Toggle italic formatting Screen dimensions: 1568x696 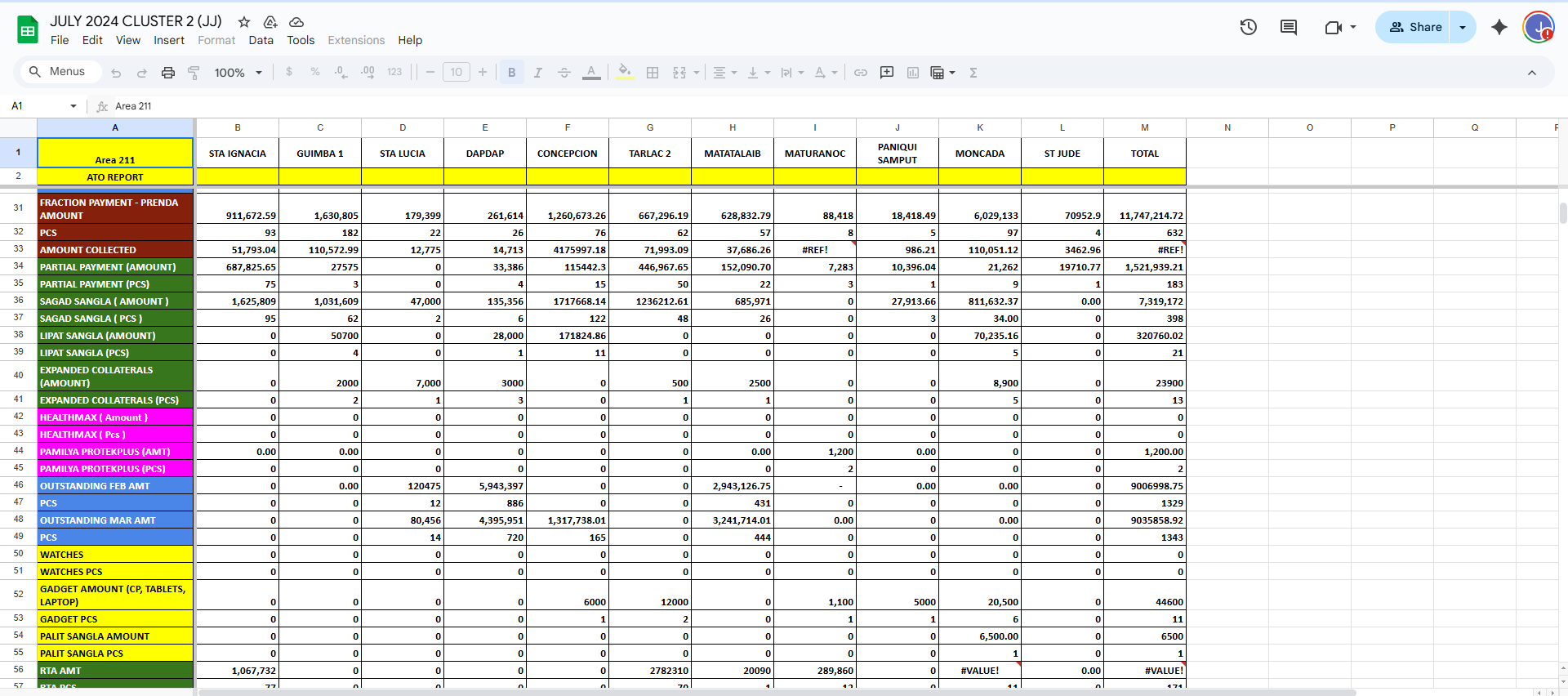(x=537, y=73)
